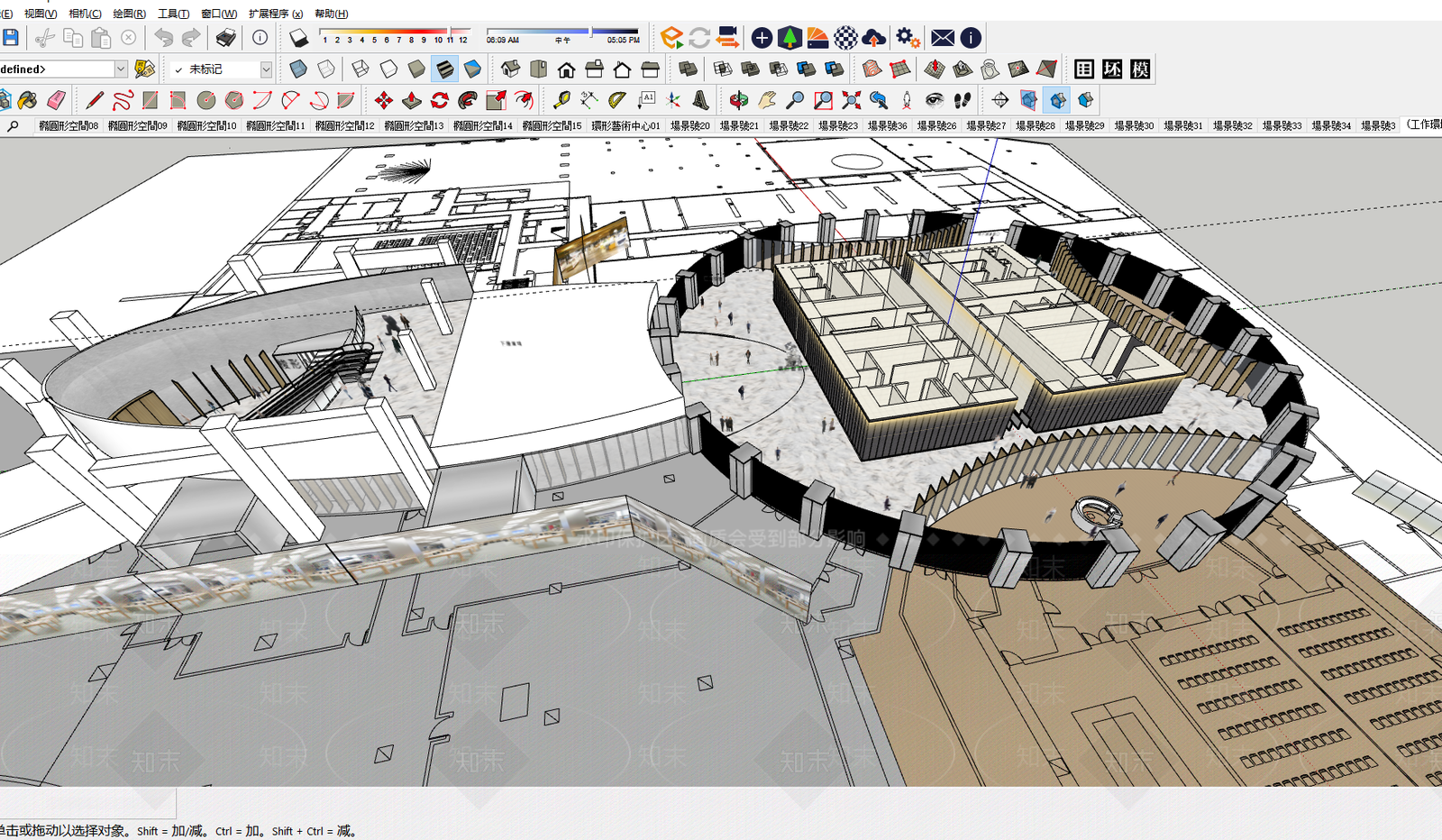The height and width of the screenshot is (840, 1442).
Task: Click the 坯 plugin button
Action: (x=1112, y=69)
